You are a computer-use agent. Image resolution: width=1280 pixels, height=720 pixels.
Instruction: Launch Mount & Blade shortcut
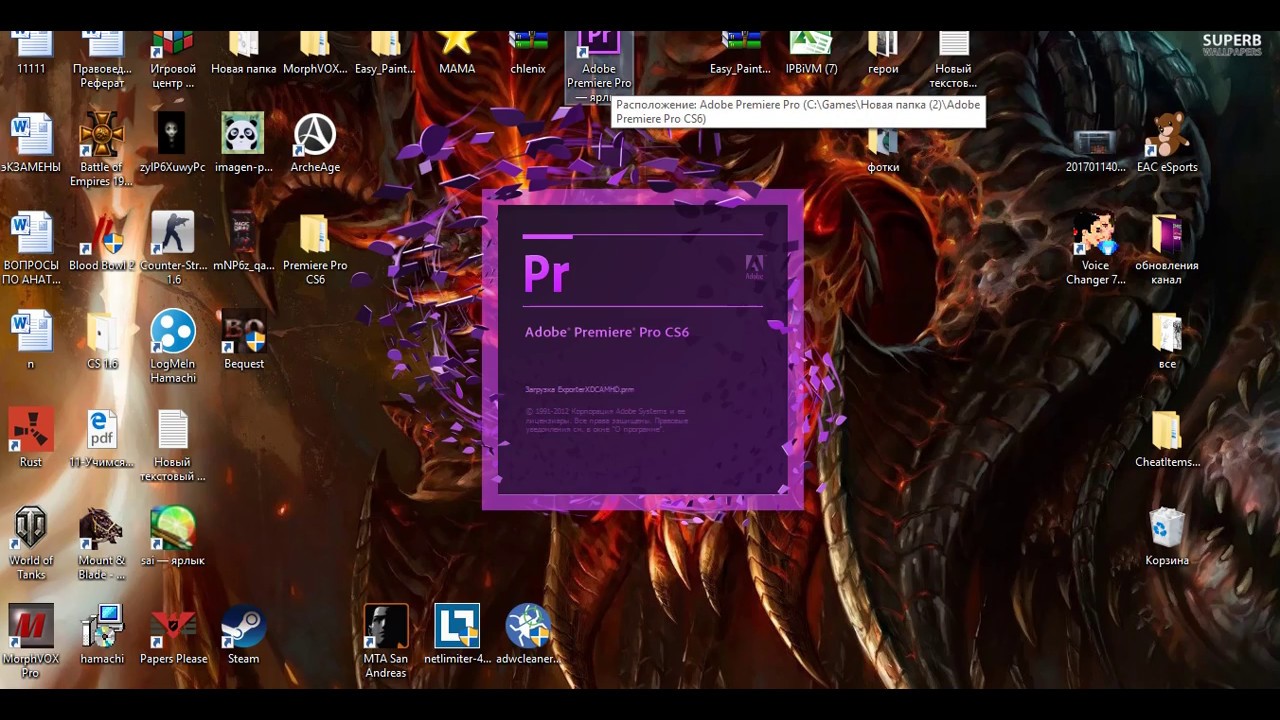[x=102, y=542]
